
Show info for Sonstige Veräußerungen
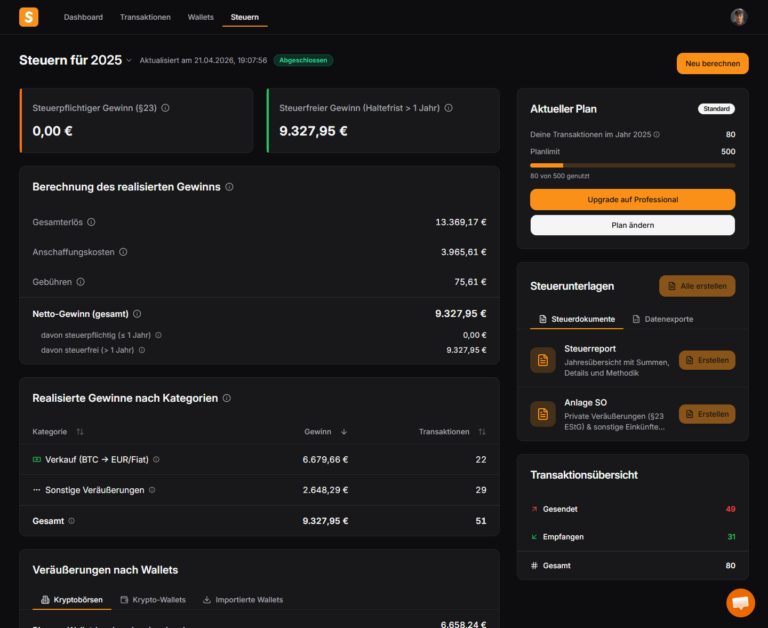(152, 490)
